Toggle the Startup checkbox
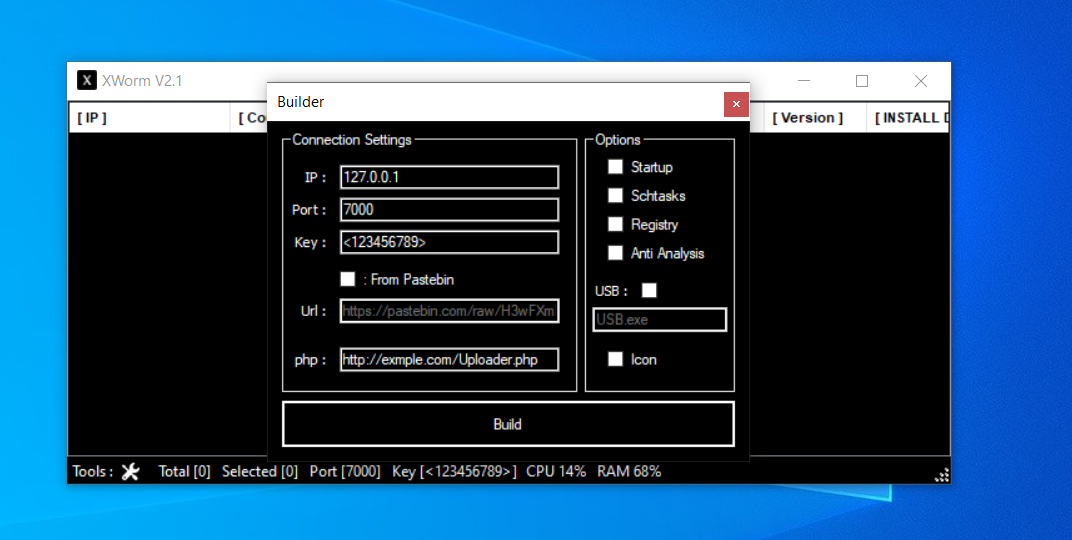The width and height of the screenshot is (1072, 540). [x=615, y=167]
